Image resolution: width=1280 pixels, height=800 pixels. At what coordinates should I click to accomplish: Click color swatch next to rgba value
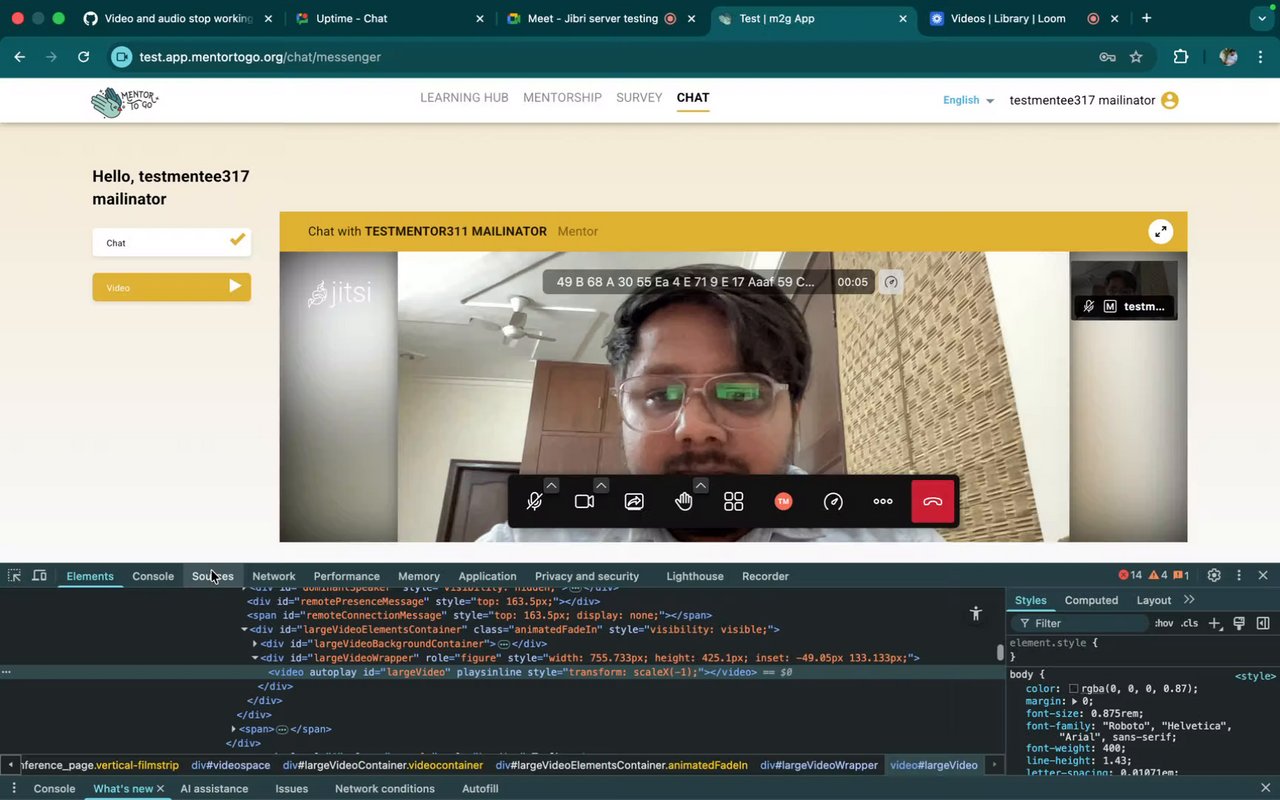[1073, 689]
